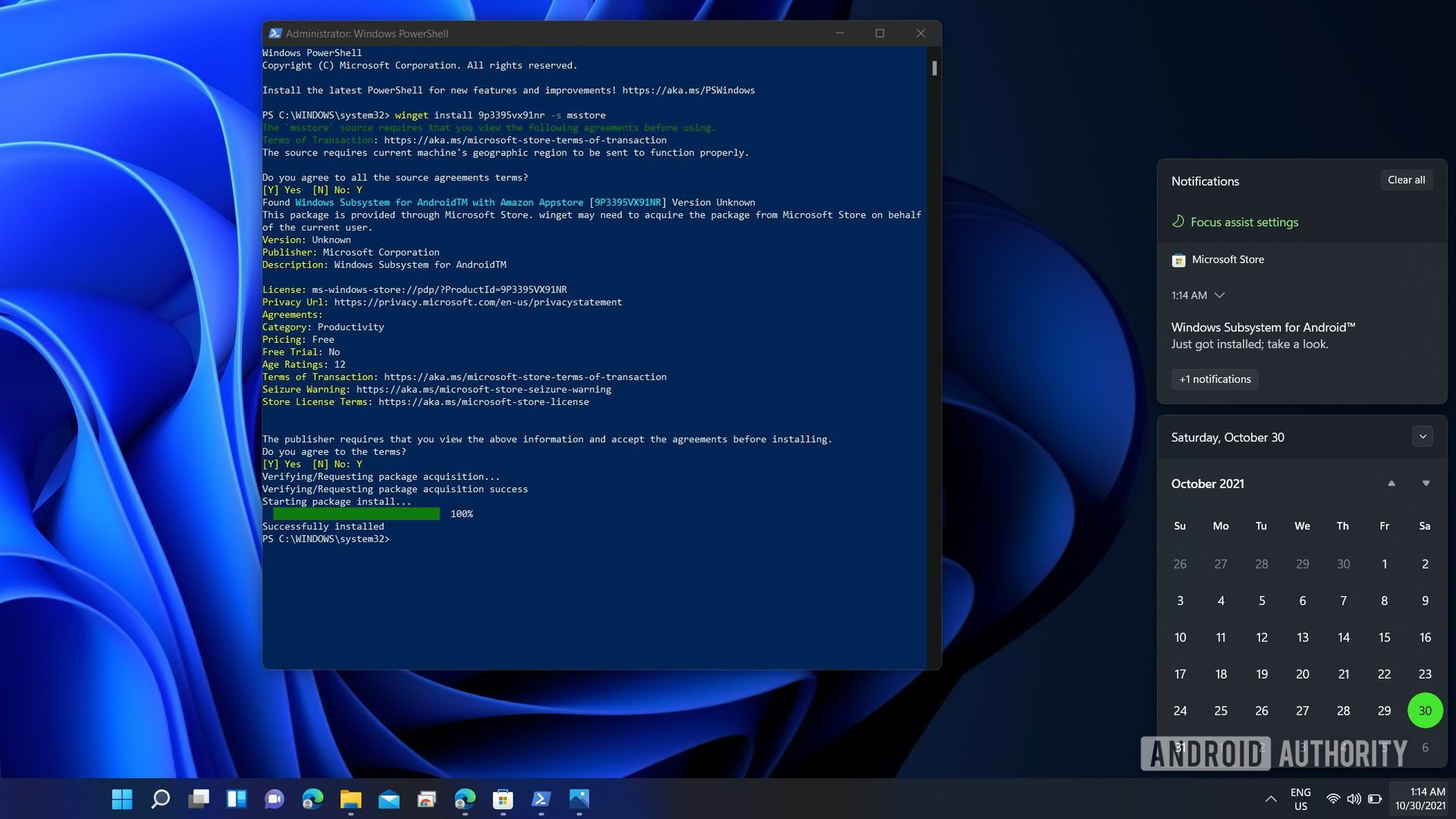Open Task View on the taskbar
The width and height of the screenshot is (1456, 819).
click(x=199, y=799)
